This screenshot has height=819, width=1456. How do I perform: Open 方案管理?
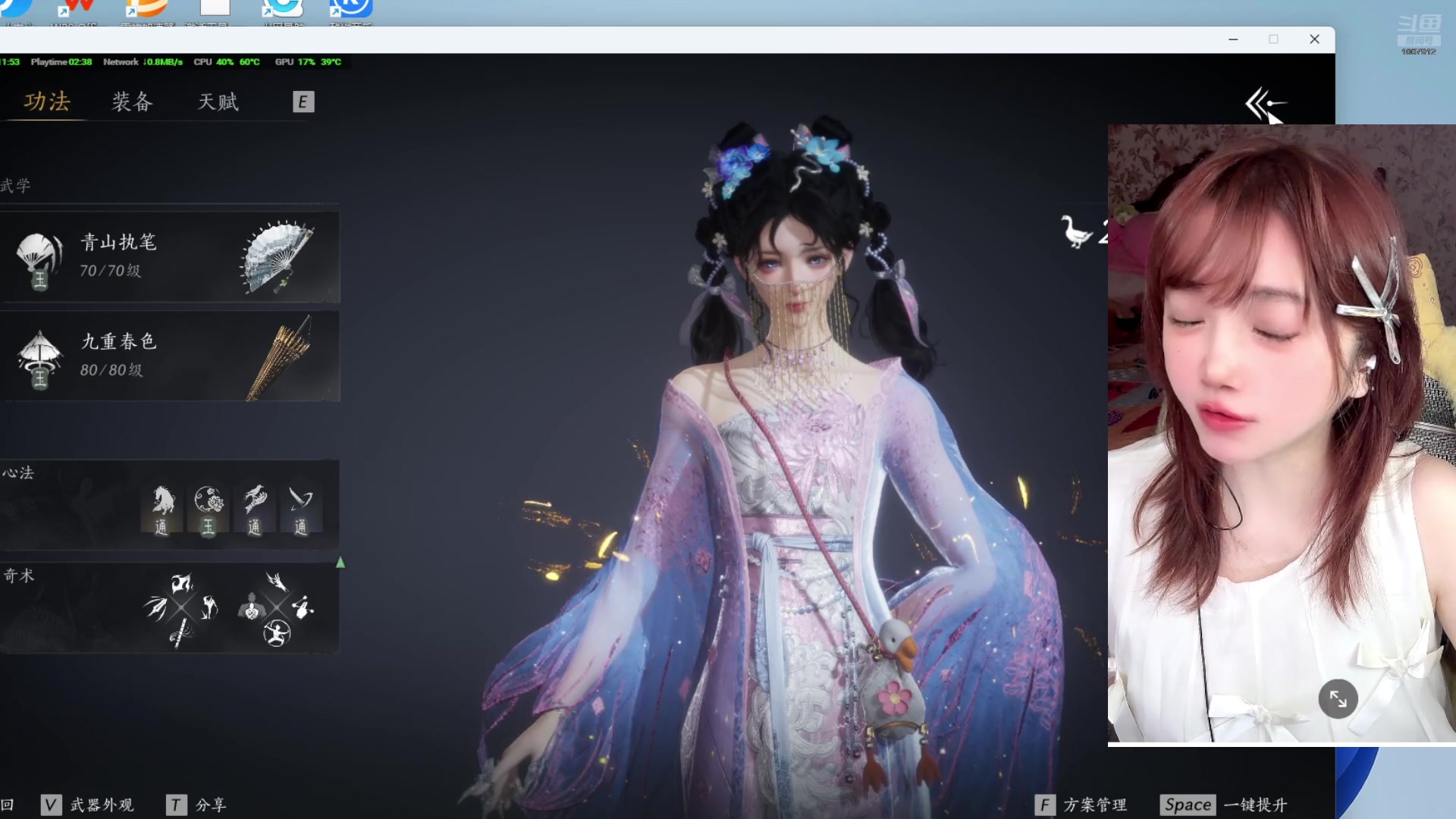[x=1095, y=805]
